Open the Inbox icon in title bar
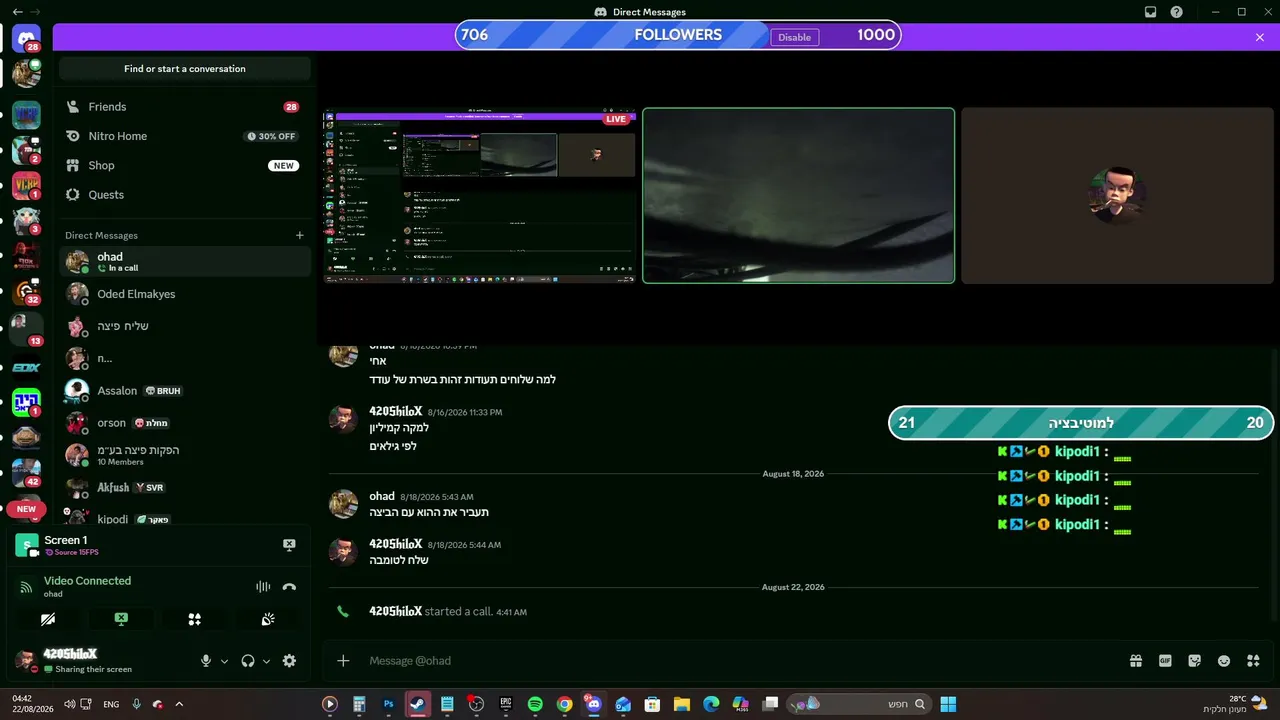 point(1150,12)
